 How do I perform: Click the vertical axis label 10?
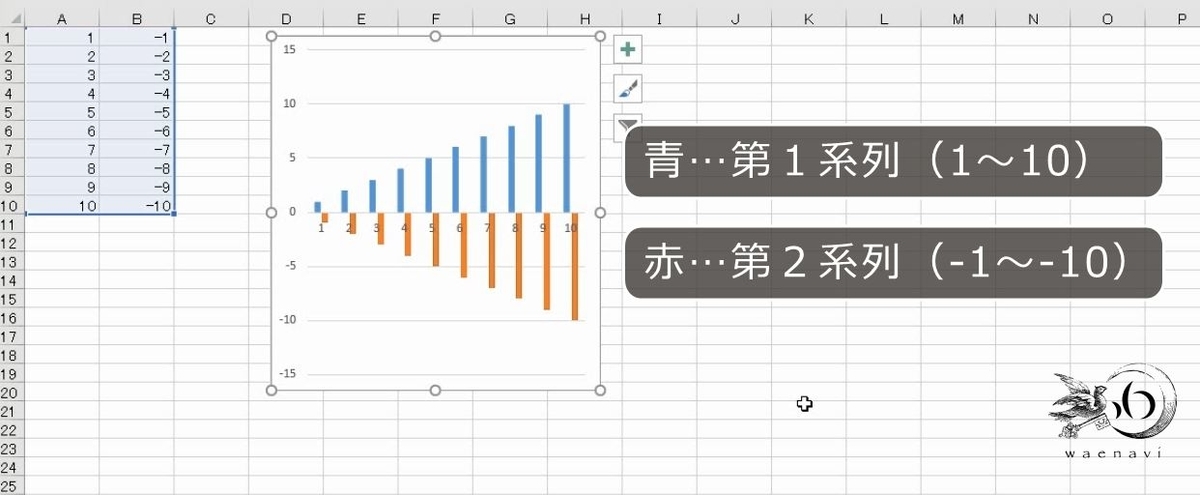point(291,103)
